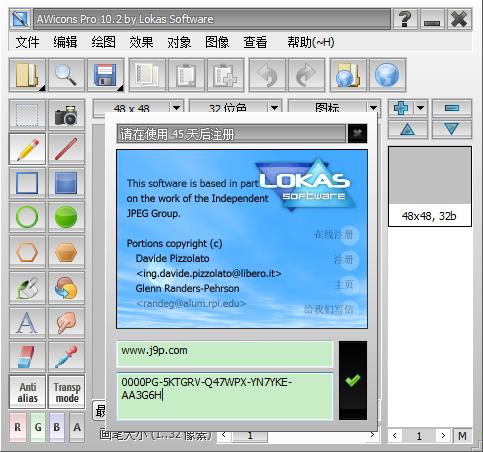Save using the floppy disk icon
483x452 pixels.
105,75
